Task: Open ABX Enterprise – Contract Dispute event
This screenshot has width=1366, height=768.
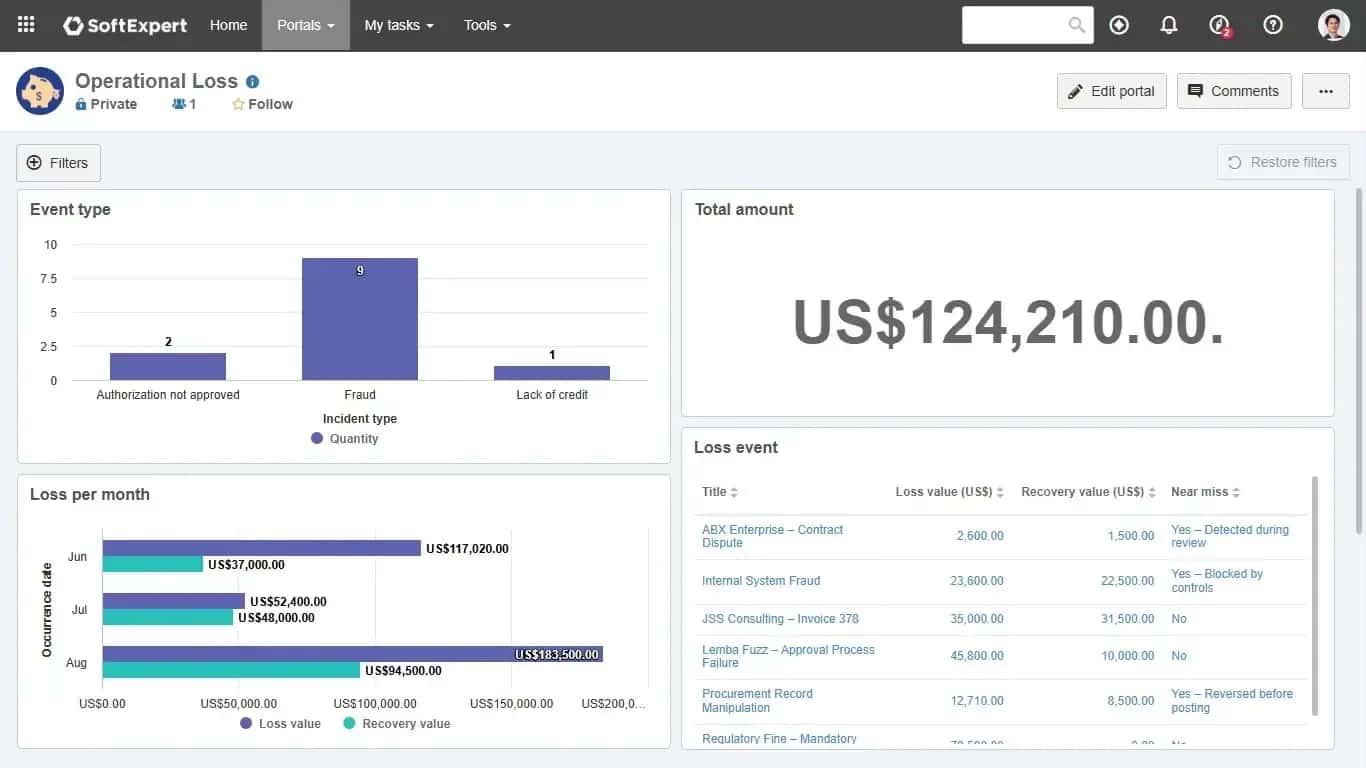Action: pos(772,536)
